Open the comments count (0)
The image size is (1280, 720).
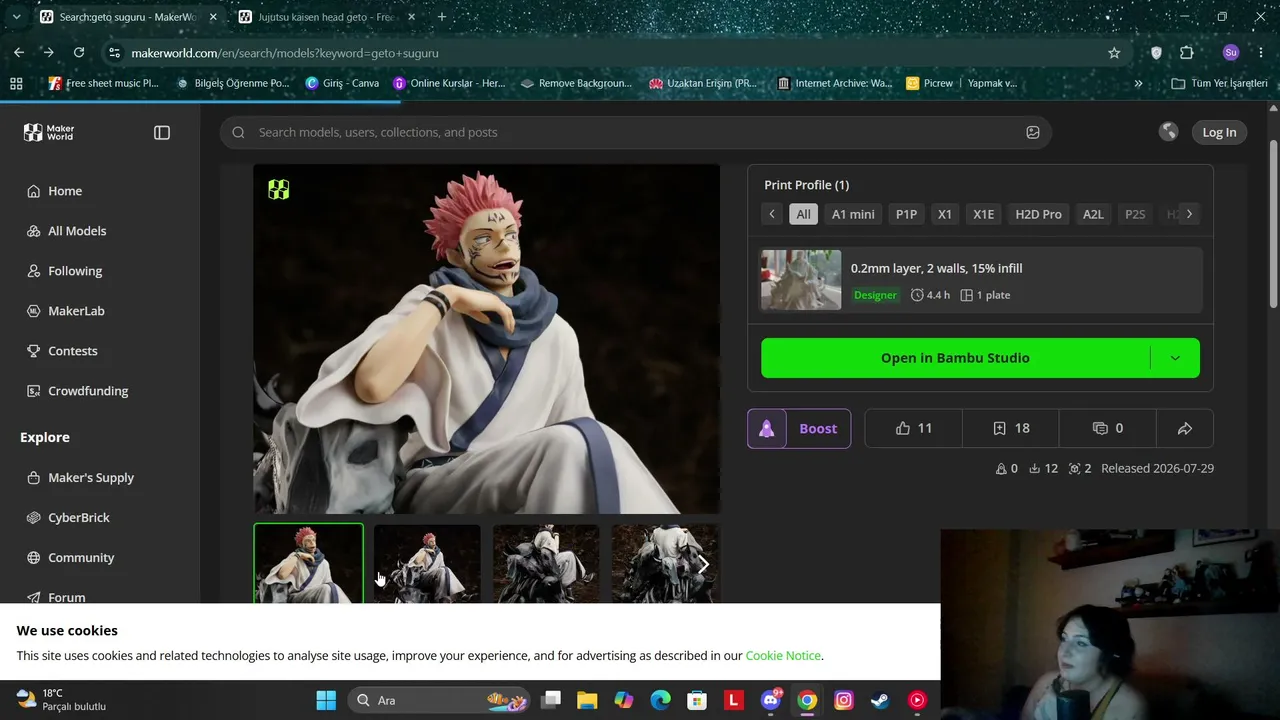tap(1108, 428)
